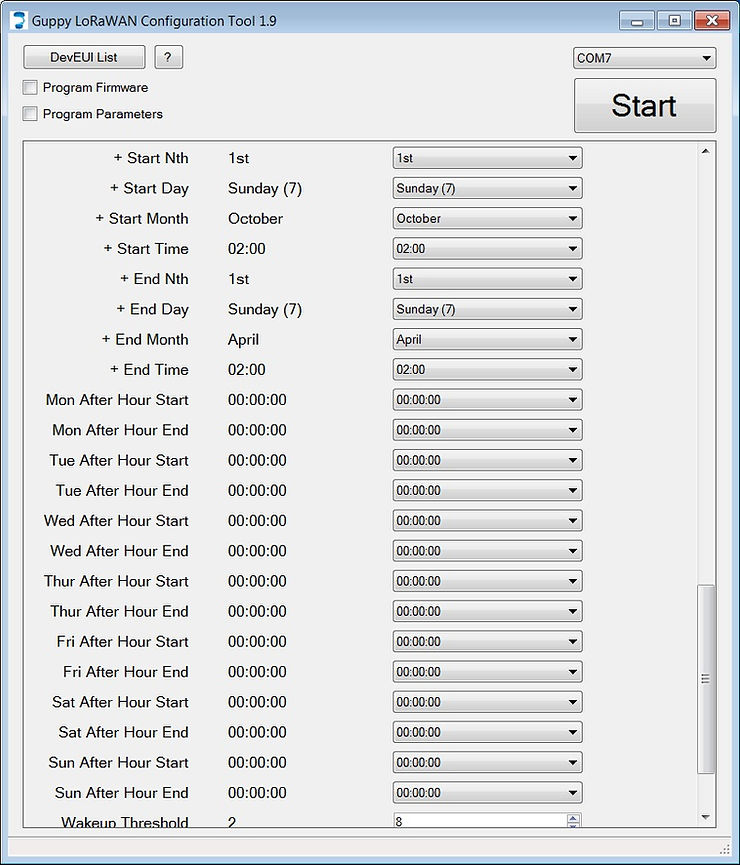
Task: Click the scrollbar up arrow
Action: coord(706,151)
